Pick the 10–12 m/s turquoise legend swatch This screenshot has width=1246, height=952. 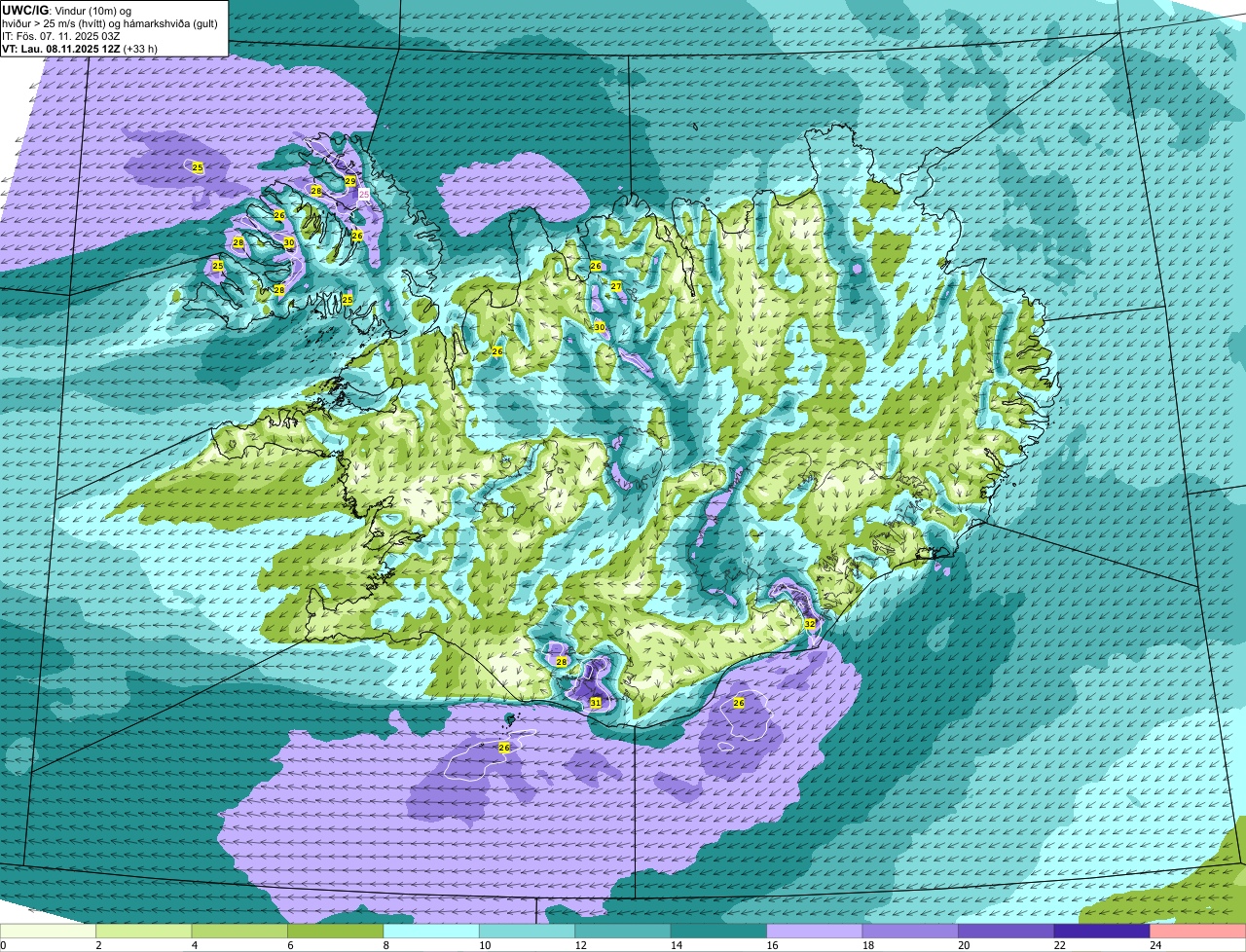point(528,931)
